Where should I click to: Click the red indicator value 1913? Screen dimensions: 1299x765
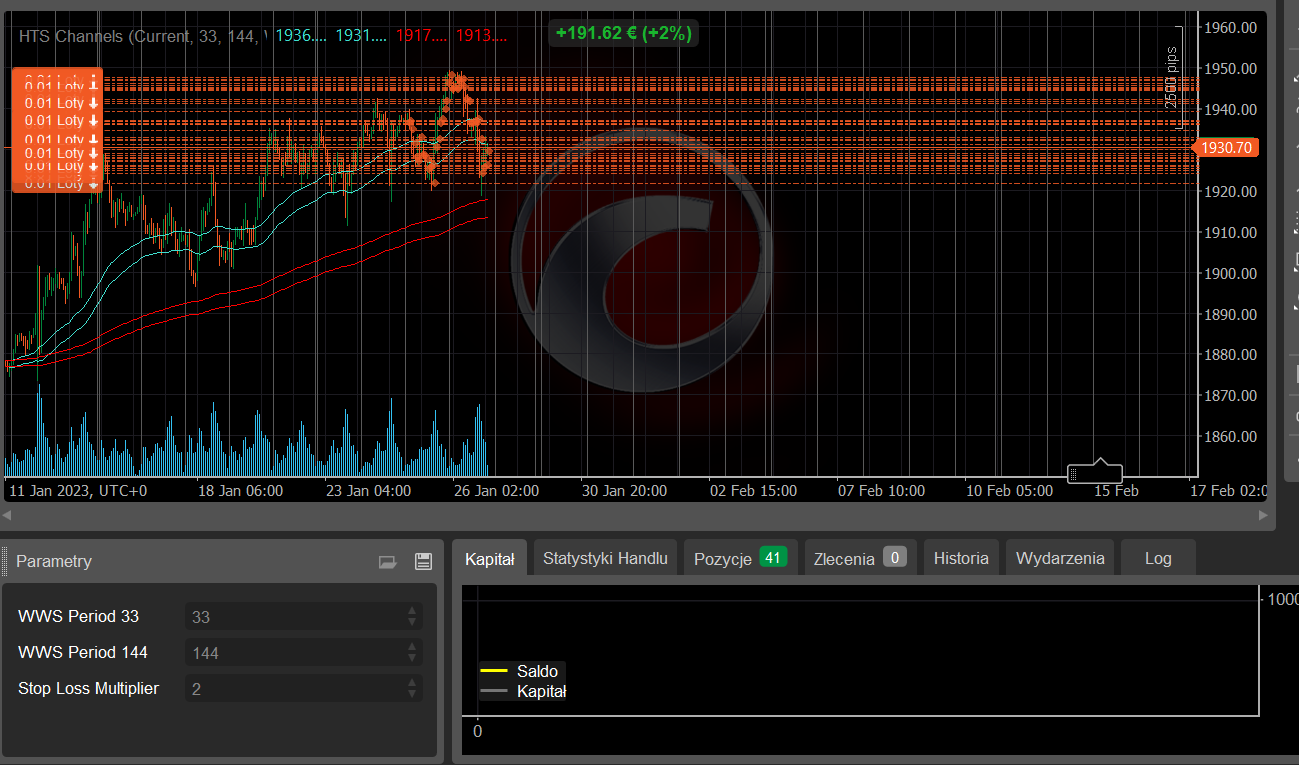point(481,36)
